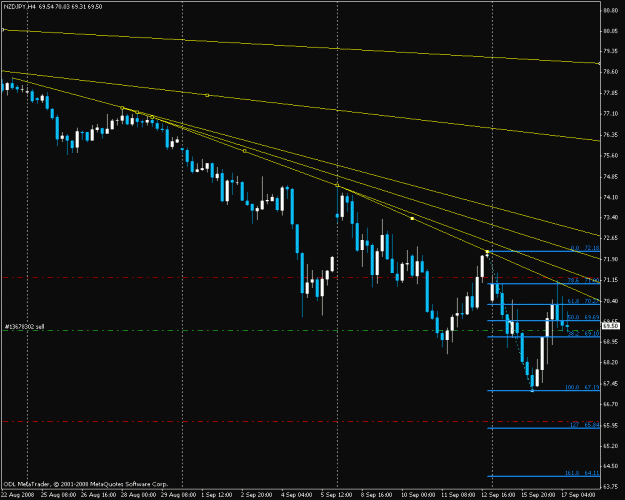Click the 12 Sep 16:00 time label
This screenshot has height=500, width=625.
[498, 495]
